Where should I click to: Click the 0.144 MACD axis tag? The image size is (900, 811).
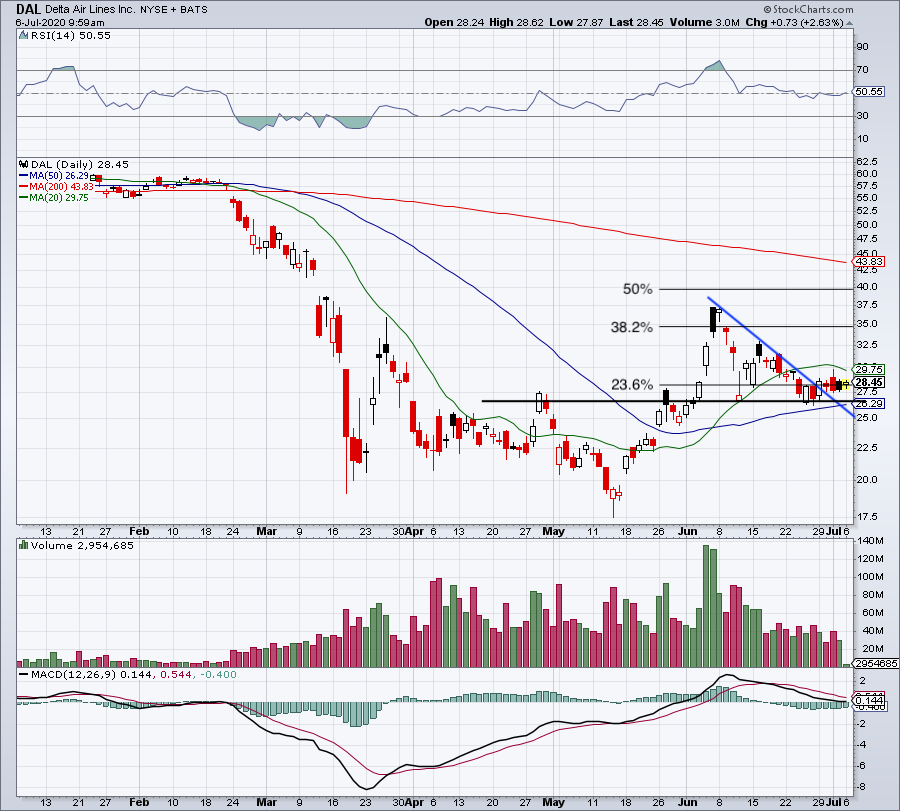pos(868,701)
